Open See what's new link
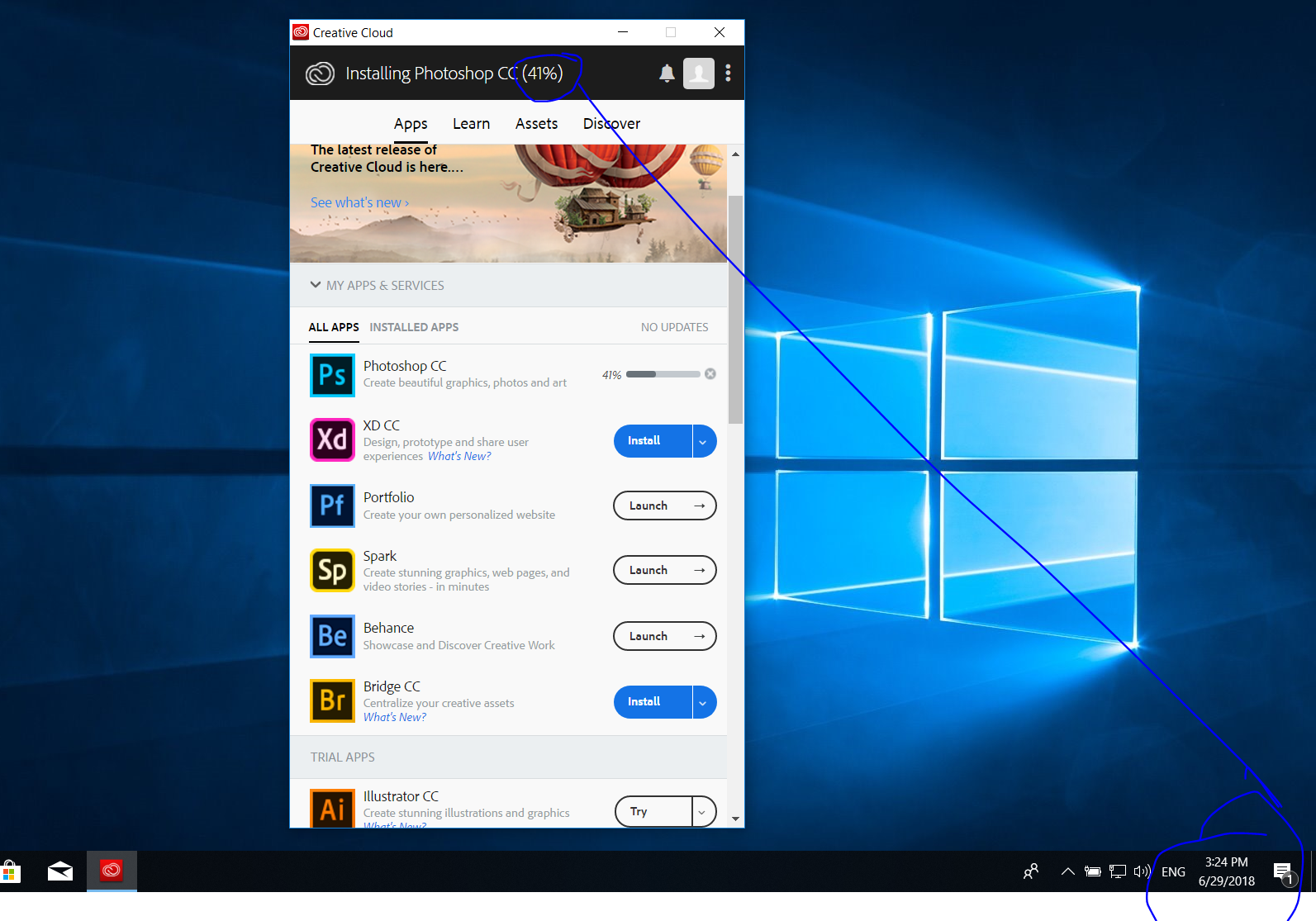This screenshot has width=1316, height=921. point(359,202)
